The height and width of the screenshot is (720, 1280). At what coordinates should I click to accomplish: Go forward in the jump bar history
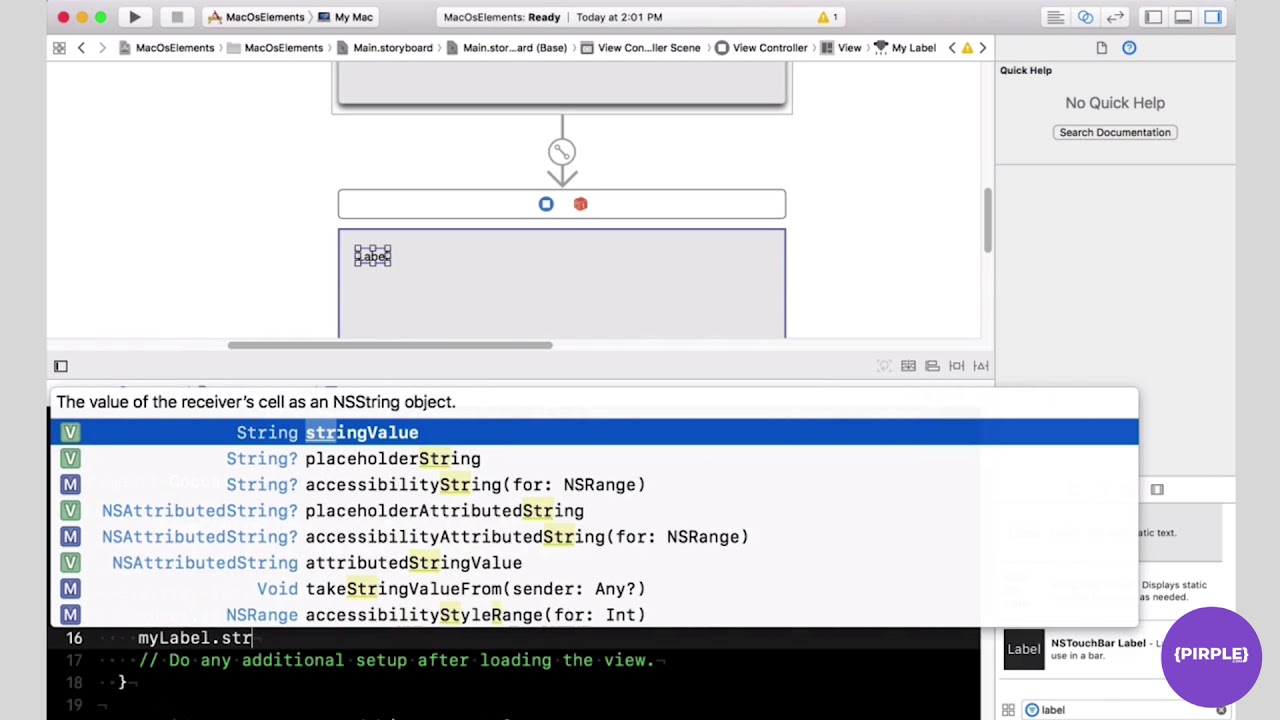click(x=101, y=48)
